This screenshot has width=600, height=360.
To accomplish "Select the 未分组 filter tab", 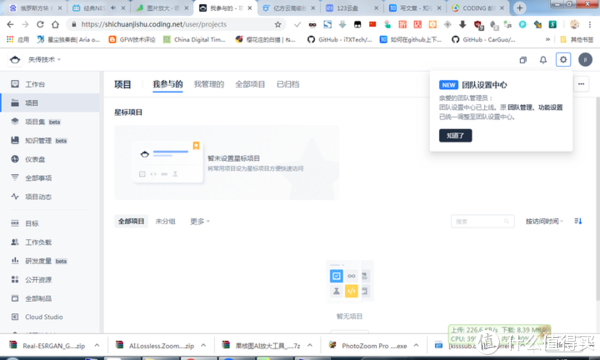I will click(165, 221).
